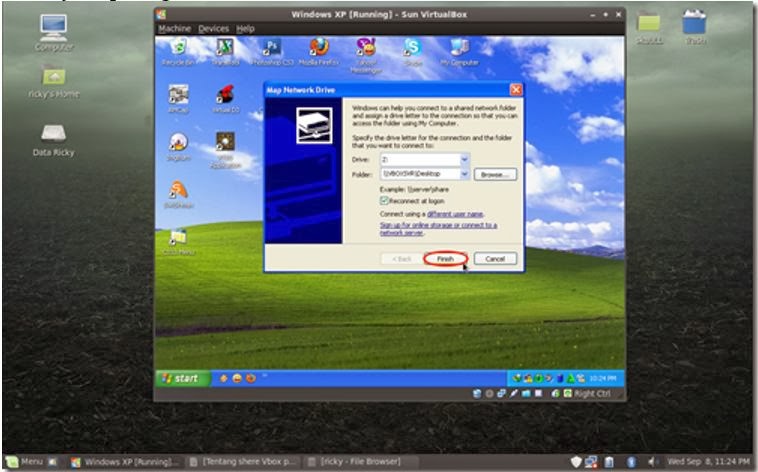Launch Mozilla Firefox from XP desktop
The image size is (758, 472).
tap(319, 51)
